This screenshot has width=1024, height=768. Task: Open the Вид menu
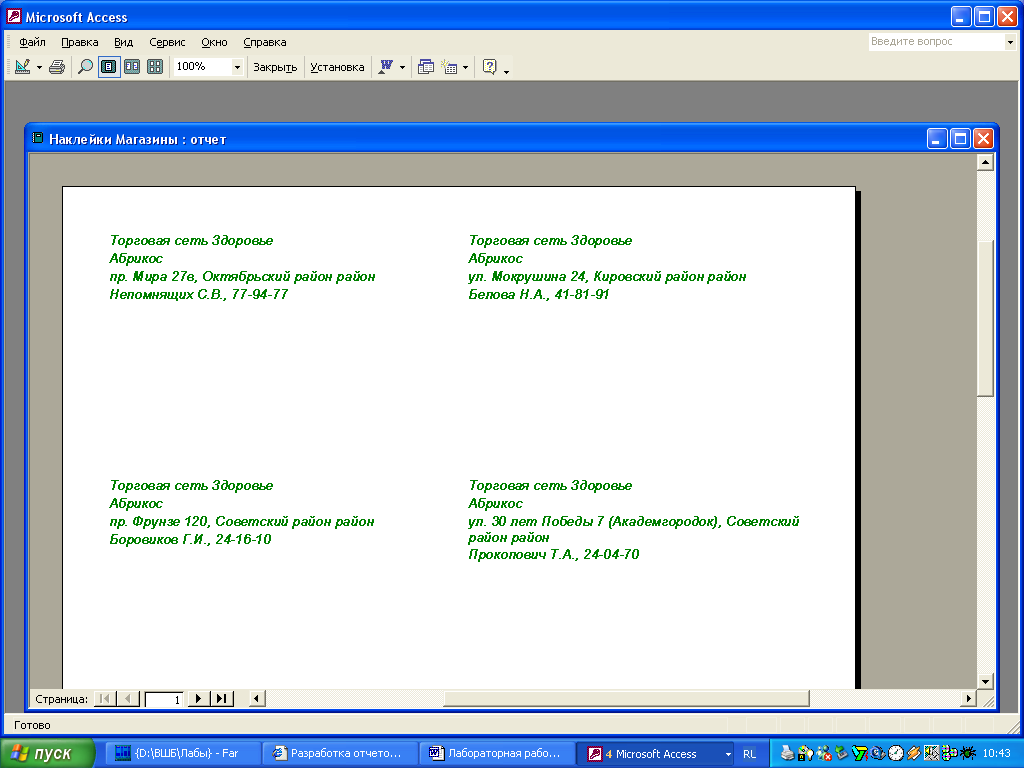click(x=123, y=42)
